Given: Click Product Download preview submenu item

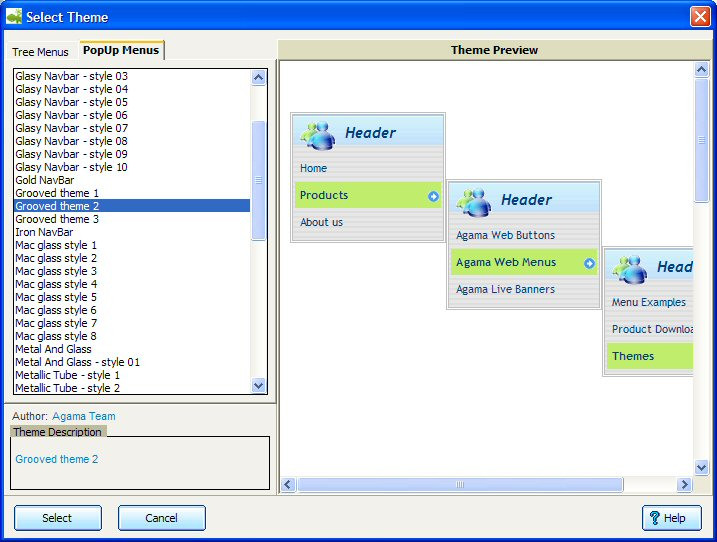Looking at the screenshot, I should [650, 329].
